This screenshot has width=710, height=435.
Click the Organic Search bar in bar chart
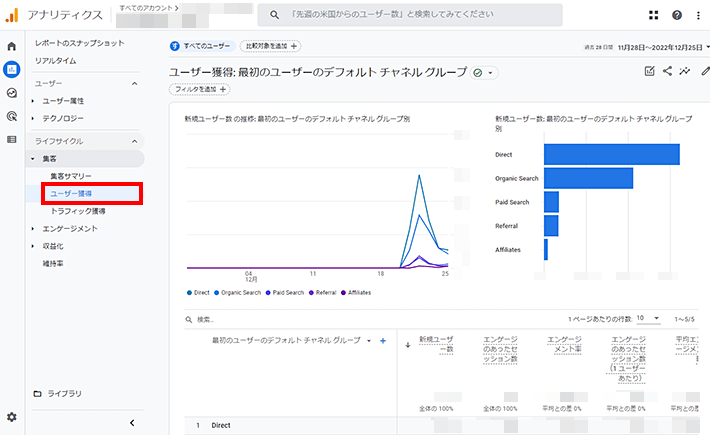(589, 178)
